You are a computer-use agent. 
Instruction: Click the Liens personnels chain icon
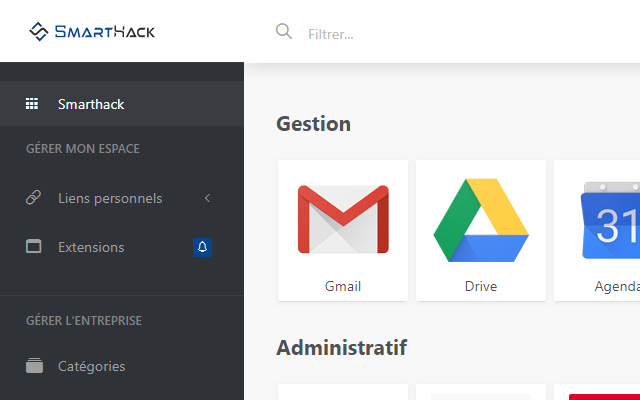(x=33, y=198)
